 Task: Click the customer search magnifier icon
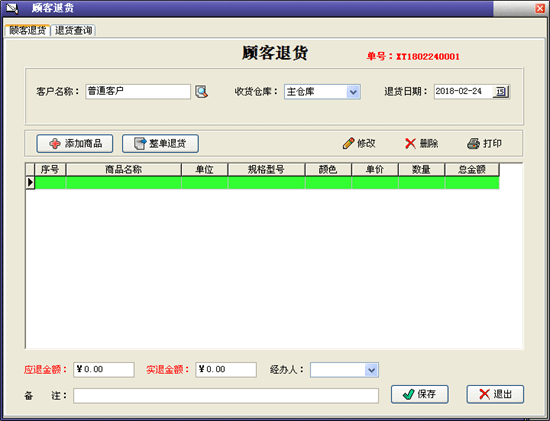coord(201,92)
